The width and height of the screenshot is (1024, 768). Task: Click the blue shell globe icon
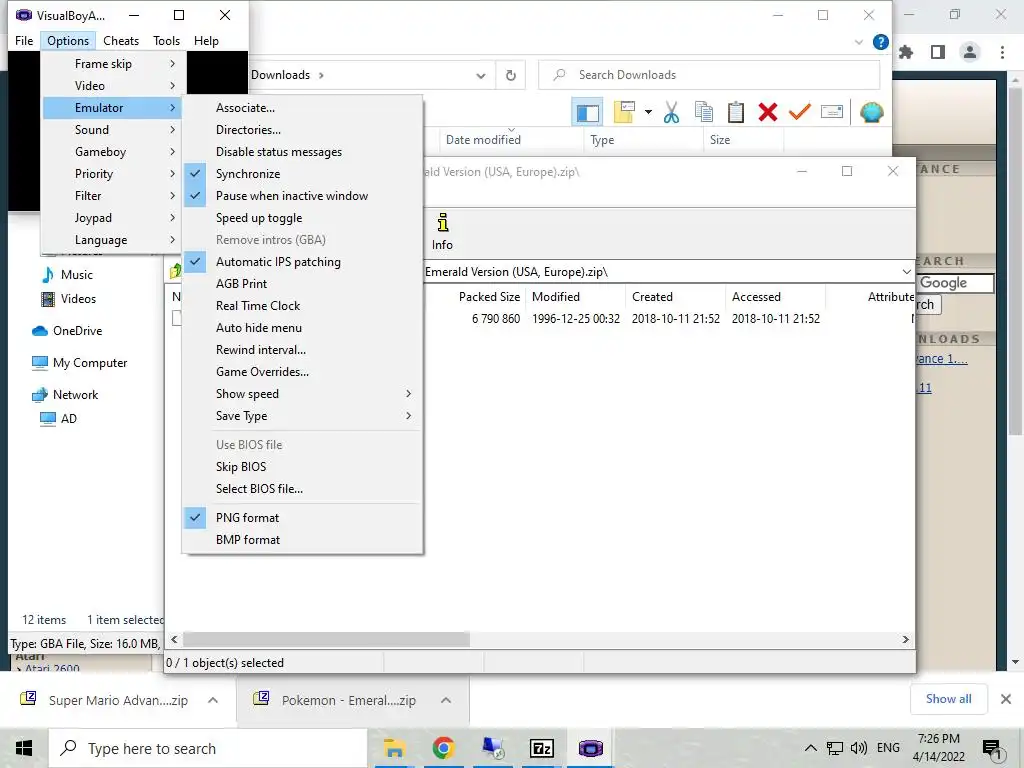[x=871, y=112]
